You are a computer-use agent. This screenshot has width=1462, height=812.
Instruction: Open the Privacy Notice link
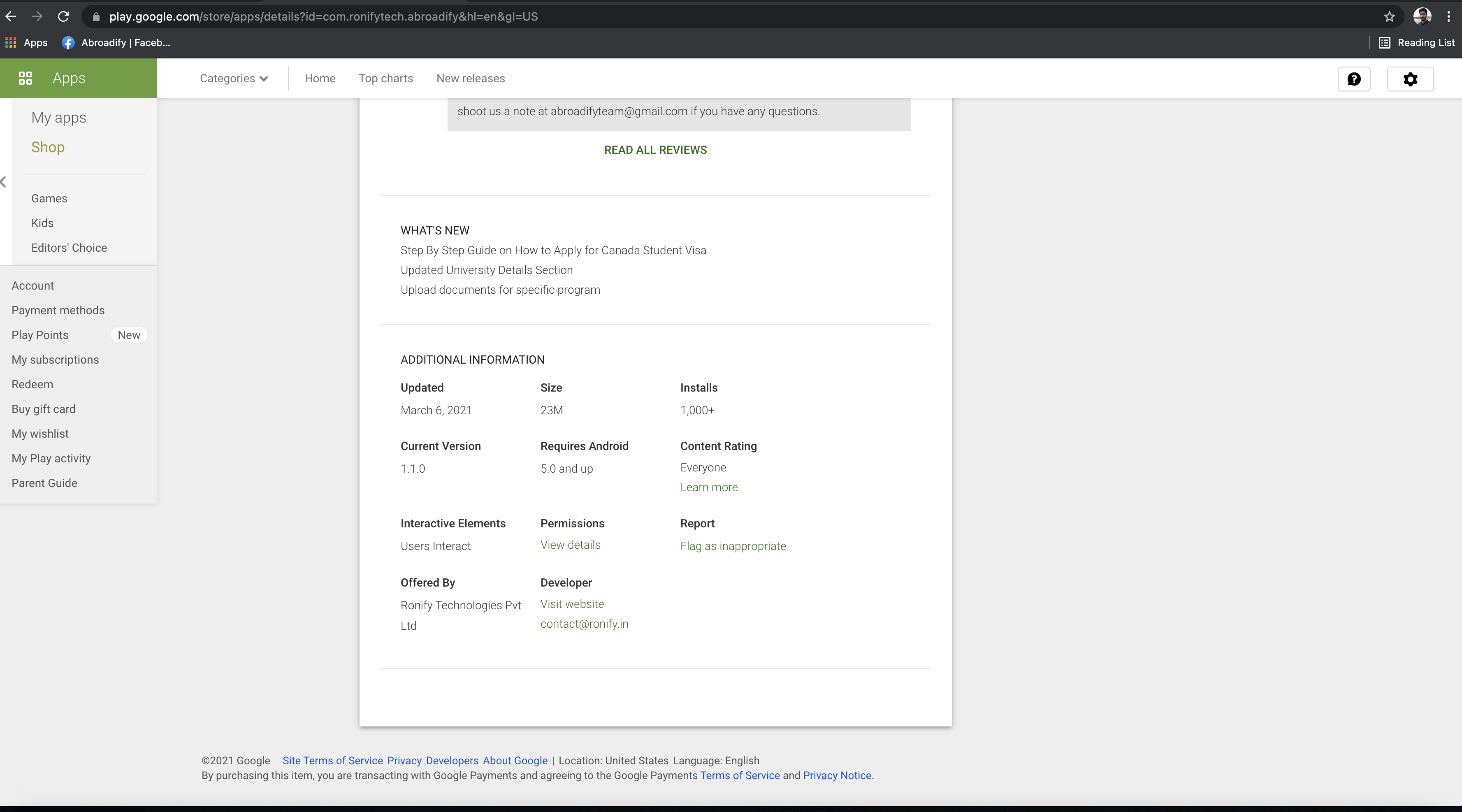837,776
